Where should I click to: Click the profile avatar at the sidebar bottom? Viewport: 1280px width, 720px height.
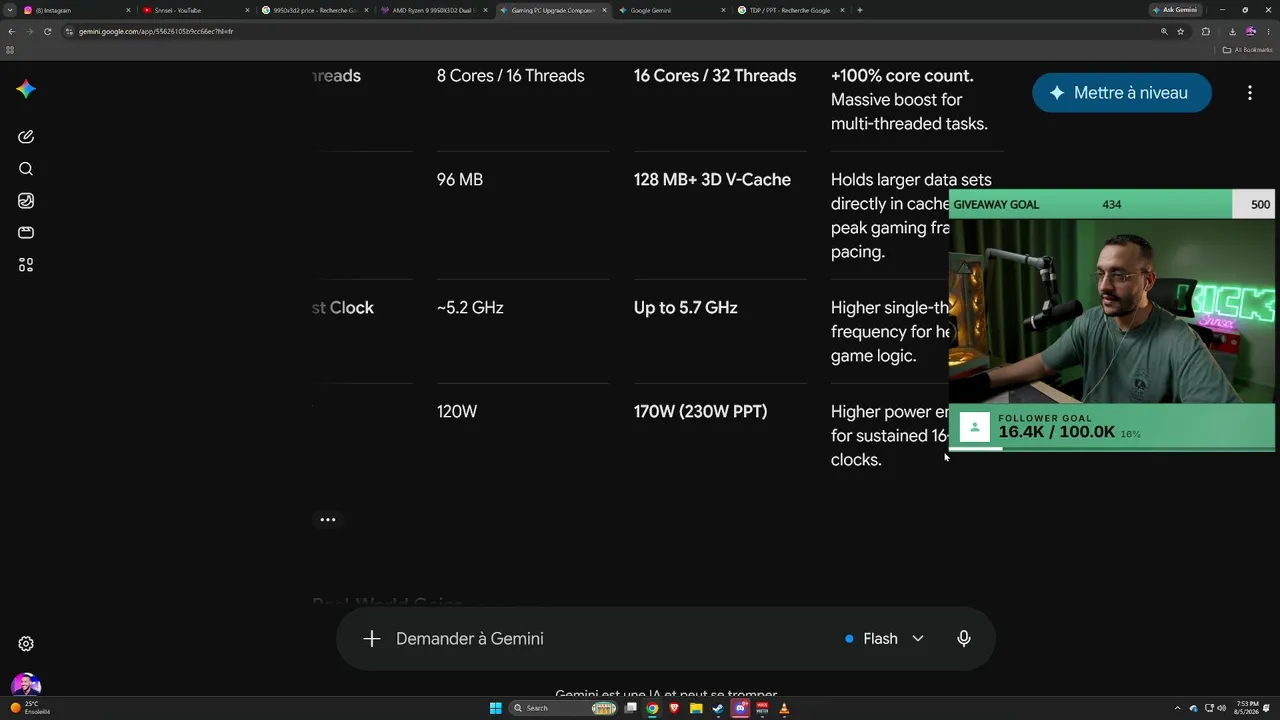pyautogui.click(x=26, y=685)
